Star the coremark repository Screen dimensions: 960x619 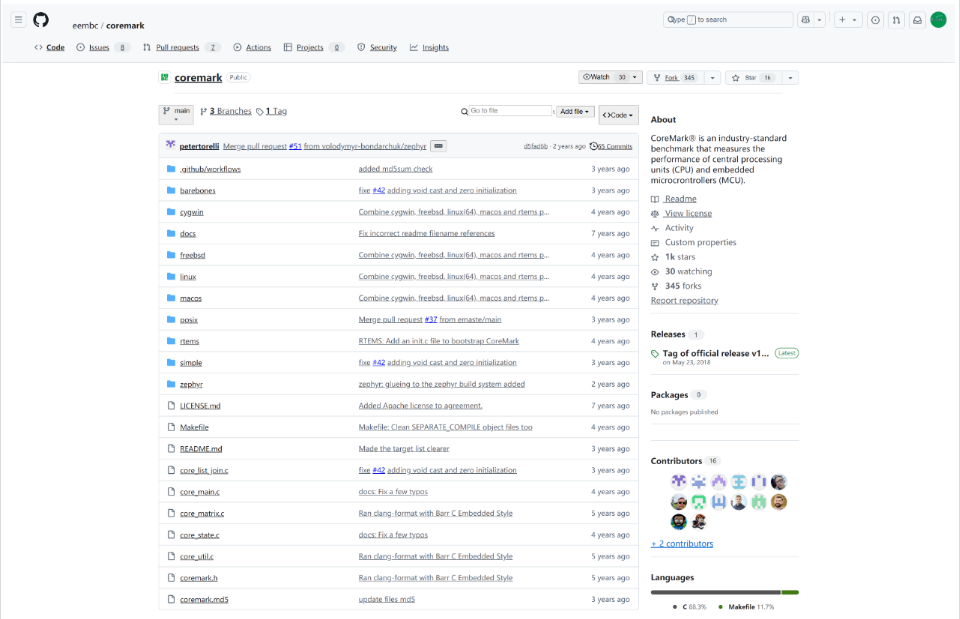click(752, 78)
